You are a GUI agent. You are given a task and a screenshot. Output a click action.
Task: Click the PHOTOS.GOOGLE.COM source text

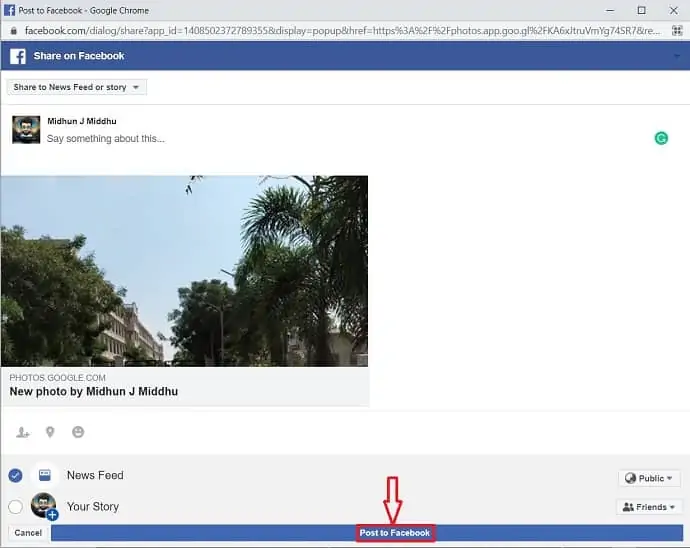[x=58, y=378]
